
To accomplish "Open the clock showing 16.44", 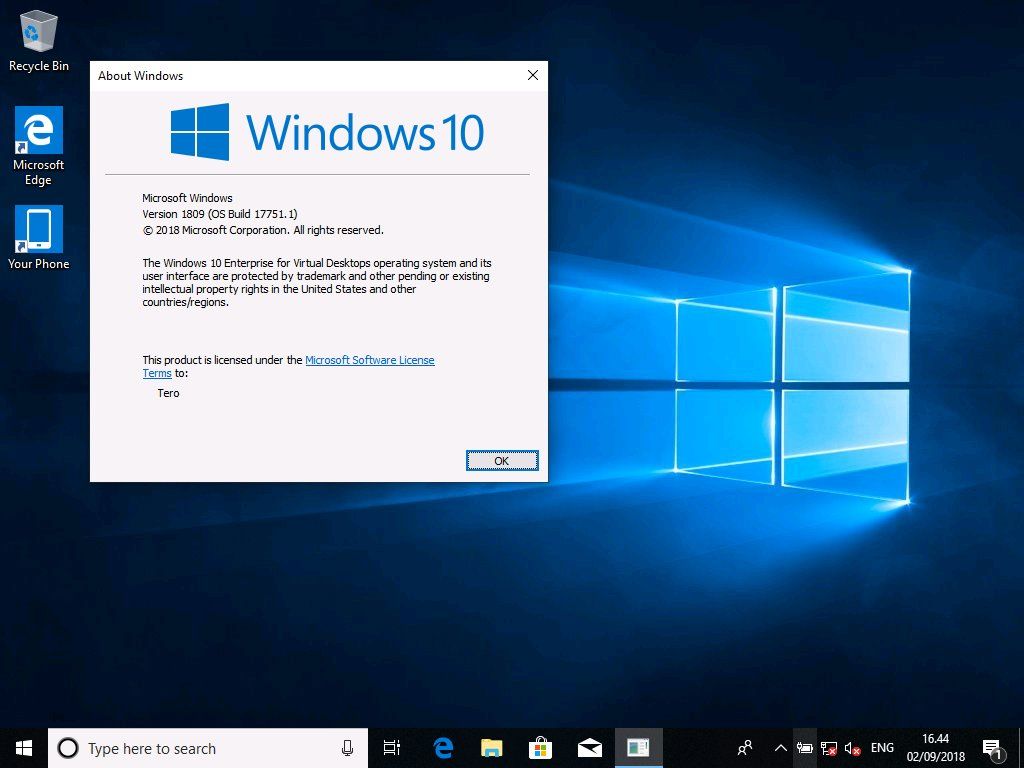I will coord(936,748).
